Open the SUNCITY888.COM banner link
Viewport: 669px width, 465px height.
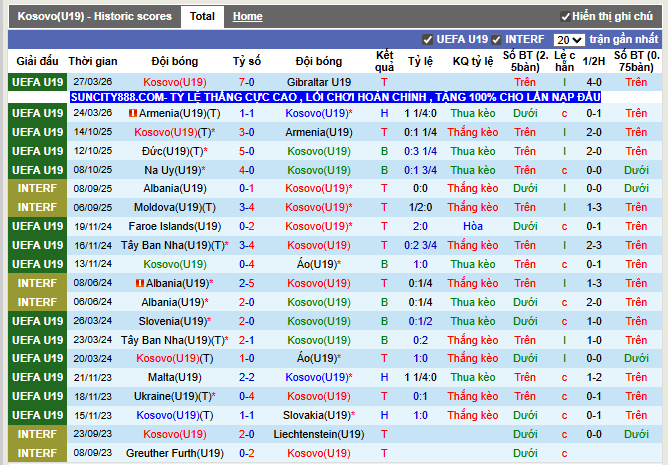coord(335,97)
